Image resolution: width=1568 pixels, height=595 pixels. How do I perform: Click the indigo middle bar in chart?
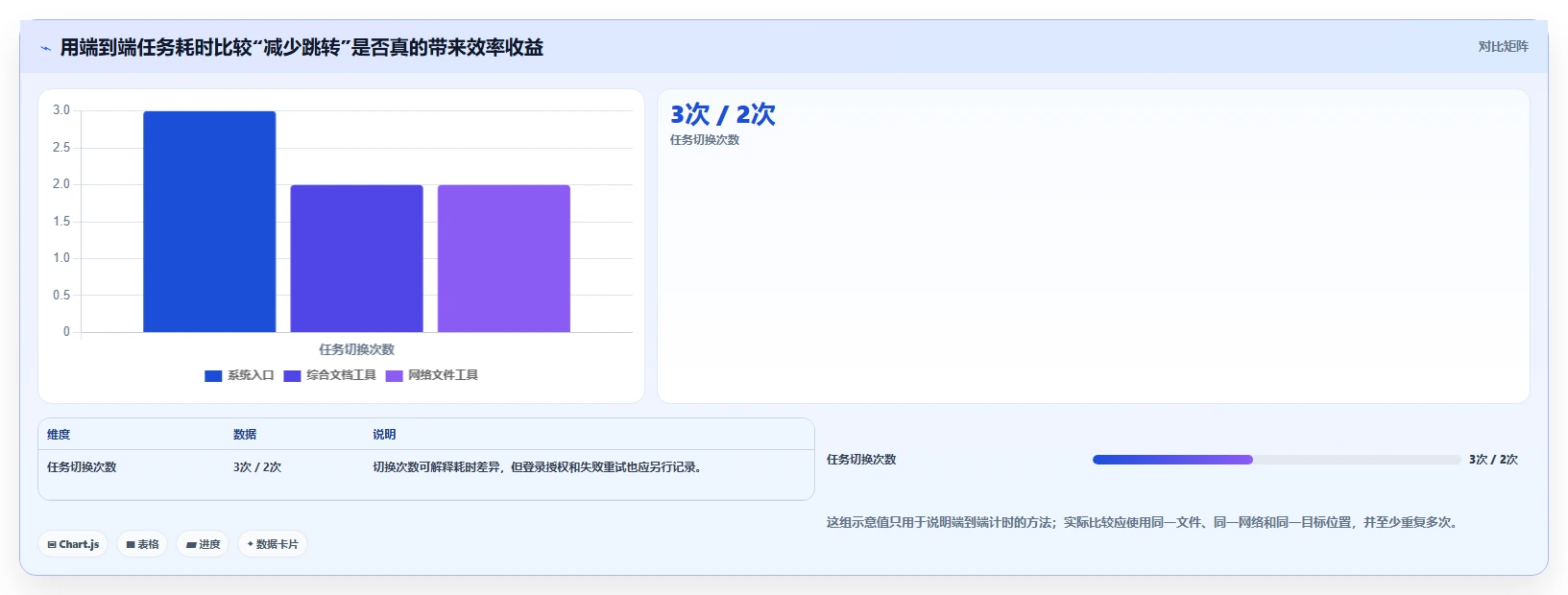click(356, 258)
